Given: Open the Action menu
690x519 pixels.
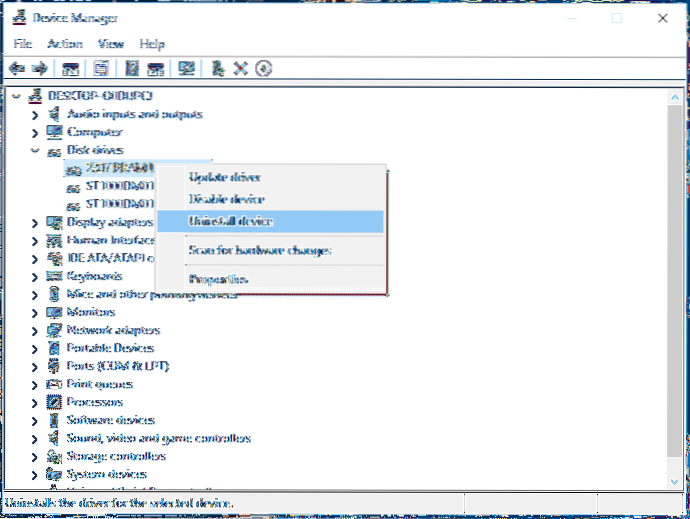Looking at the screenshot, I should click(65, 44).
